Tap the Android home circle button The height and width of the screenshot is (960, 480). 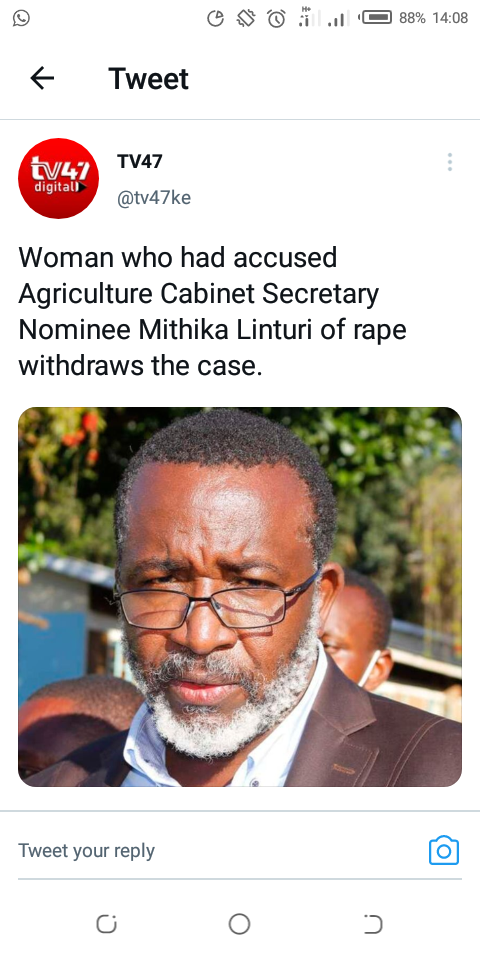[x=239, y=924]
